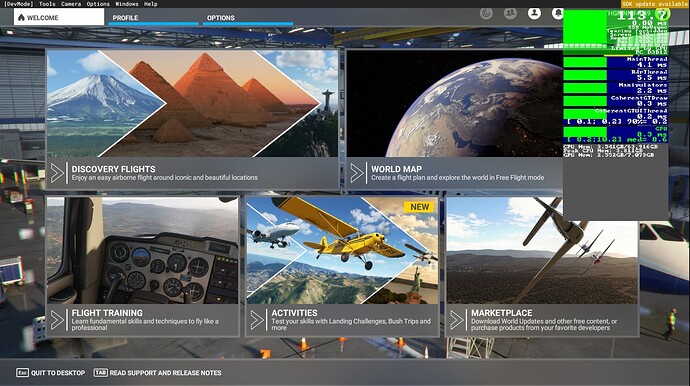Click the World Map arrow icon
Viewport: 690px width, 386px height.
[357, 173]
